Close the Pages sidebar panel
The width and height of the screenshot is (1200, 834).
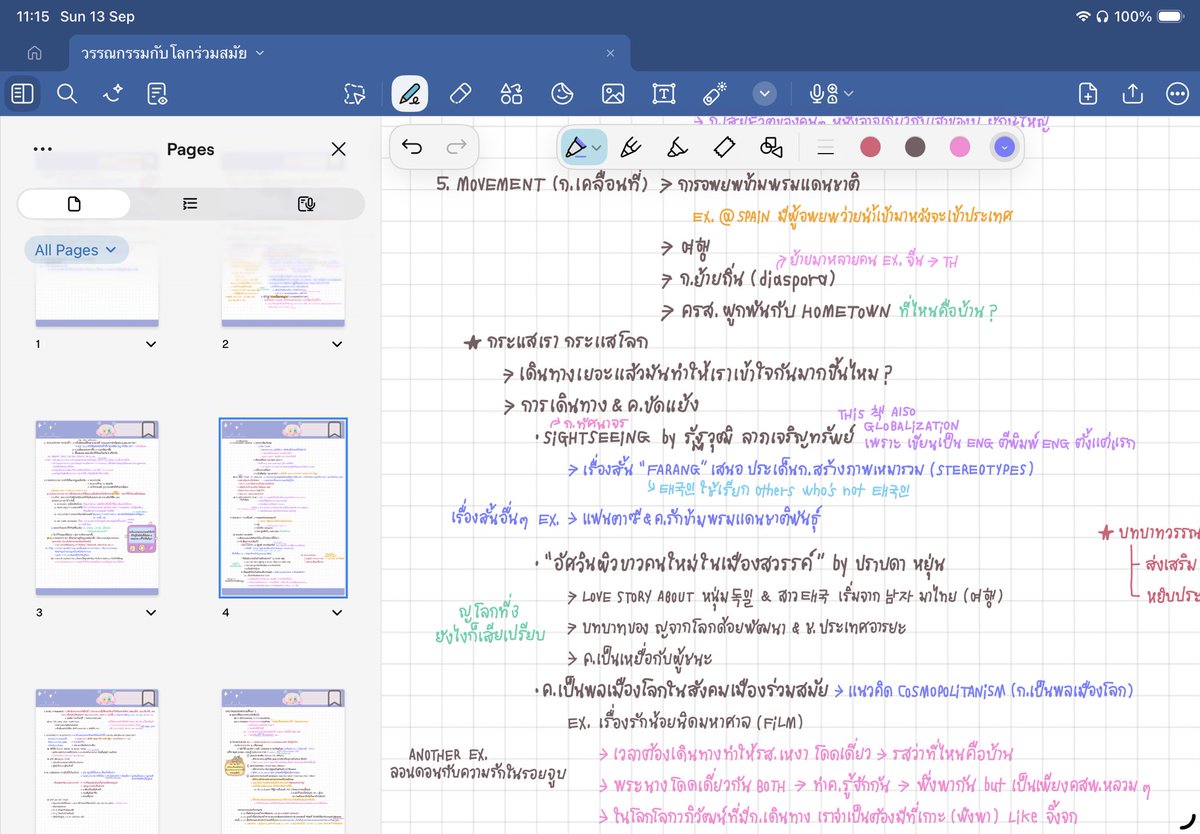pos(338,149)
